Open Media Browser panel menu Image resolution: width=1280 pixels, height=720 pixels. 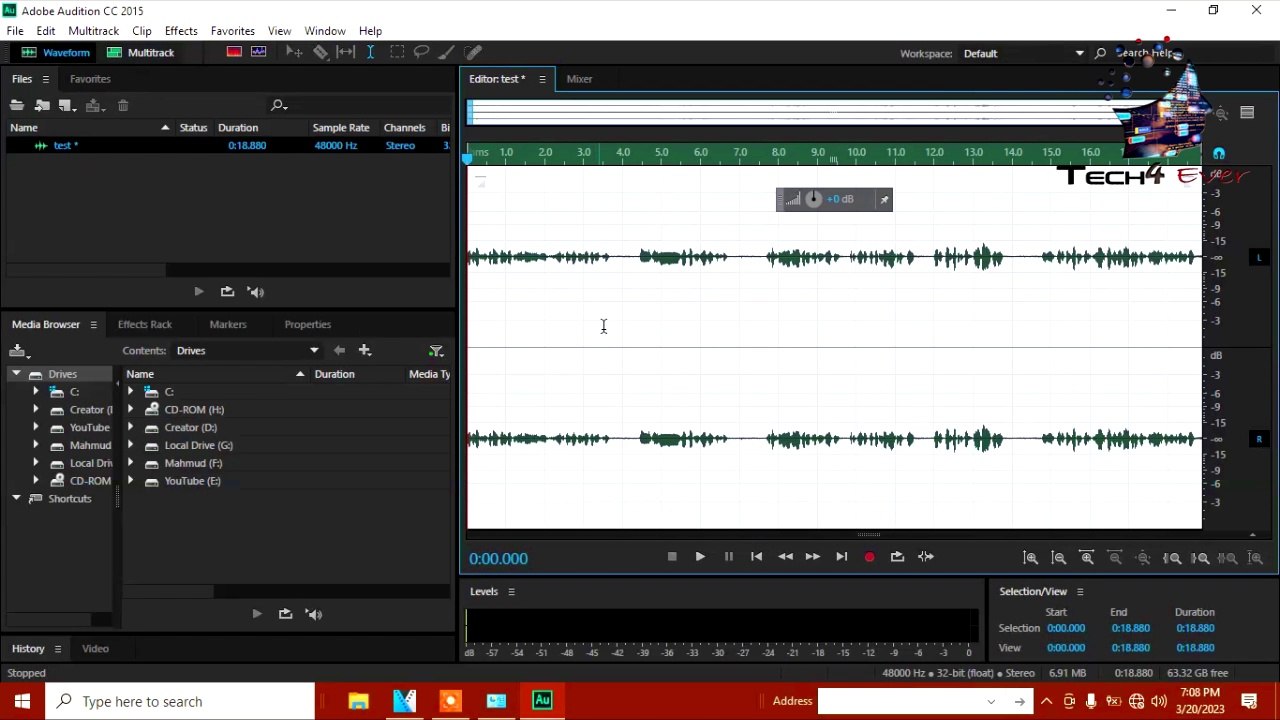[x=93, y=325]
